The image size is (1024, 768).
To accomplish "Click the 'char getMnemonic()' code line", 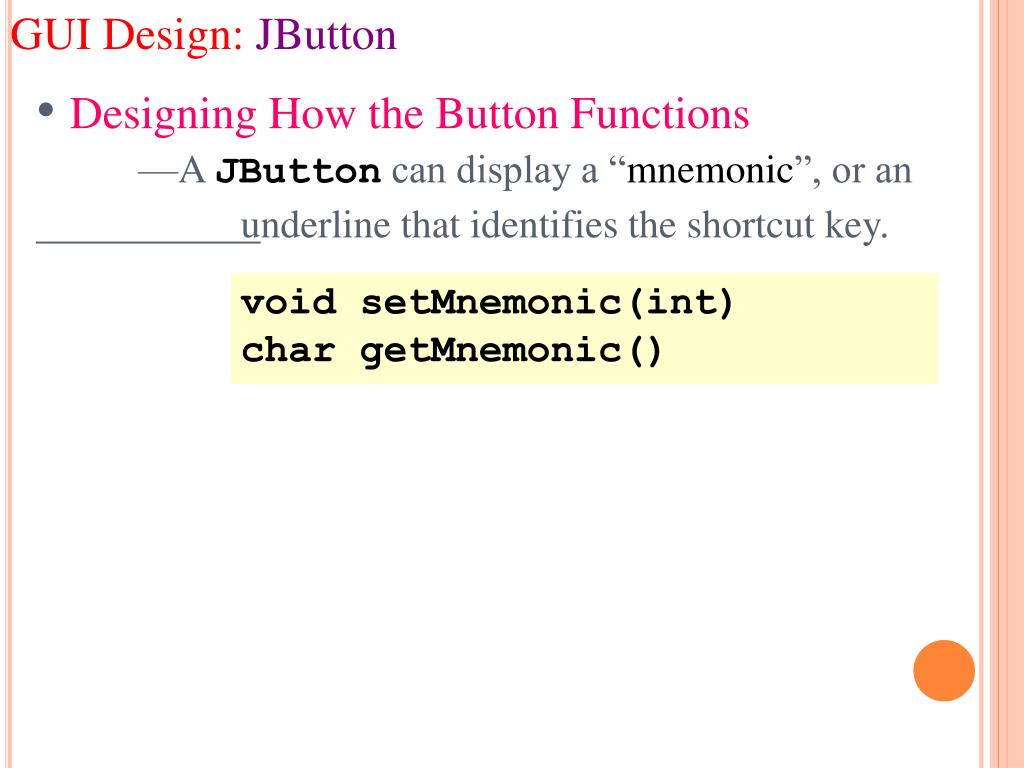I will tap(452, 351).
